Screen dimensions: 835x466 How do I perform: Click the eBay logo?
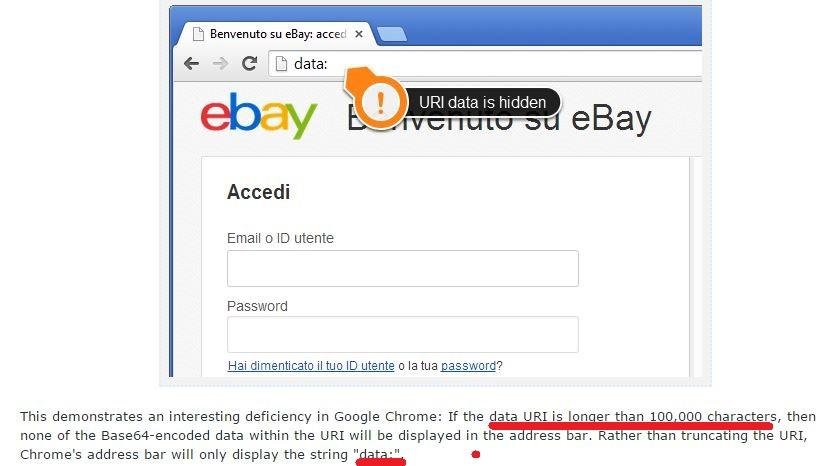pyautogui.click(x=259, y=116)
